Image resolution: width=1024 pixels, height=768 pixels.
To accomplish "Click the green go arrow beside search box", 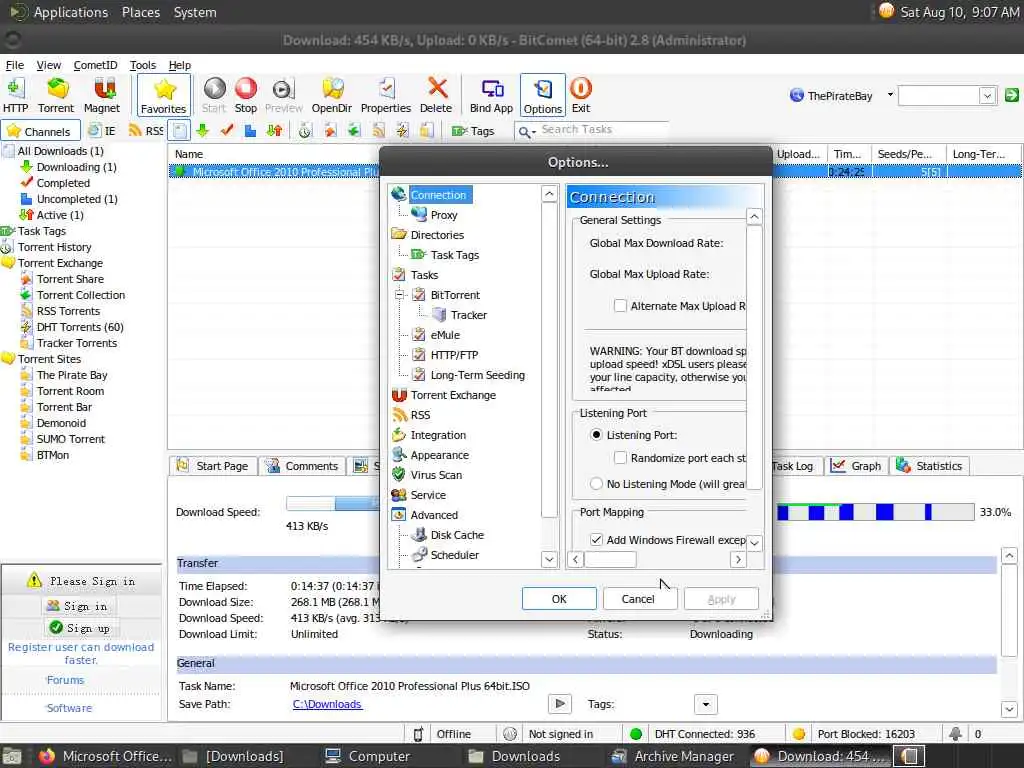I will coord(1012,95).
